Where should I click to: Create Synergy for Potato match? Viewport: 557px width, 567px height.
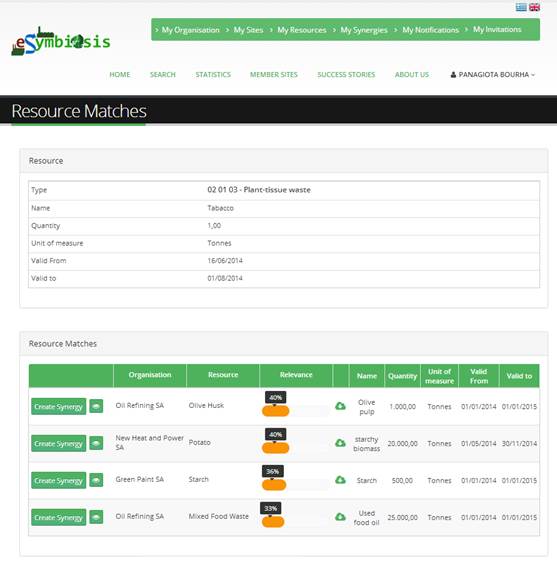(x=59, y=443)
